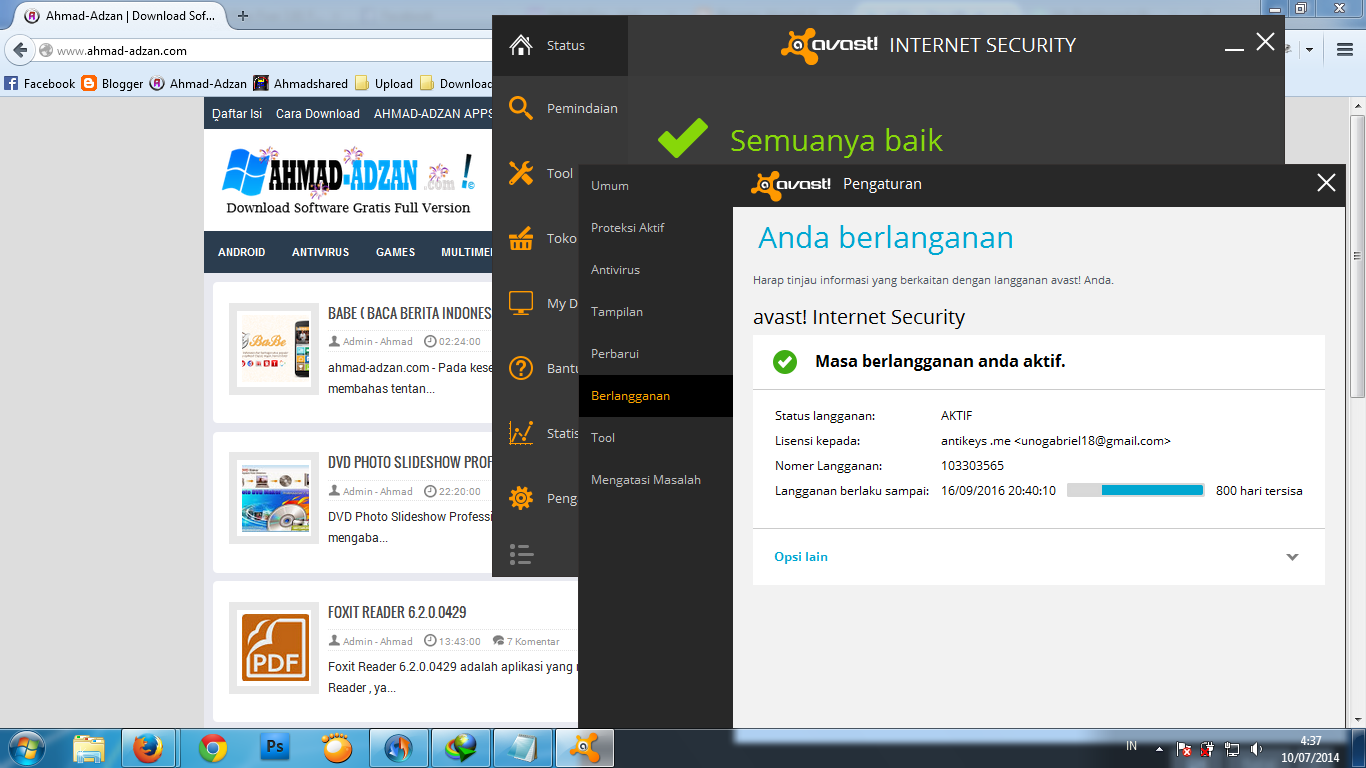Open the Toko shopping basket icon
This screenshot has width=1366, height=768.
coord(521,239)
